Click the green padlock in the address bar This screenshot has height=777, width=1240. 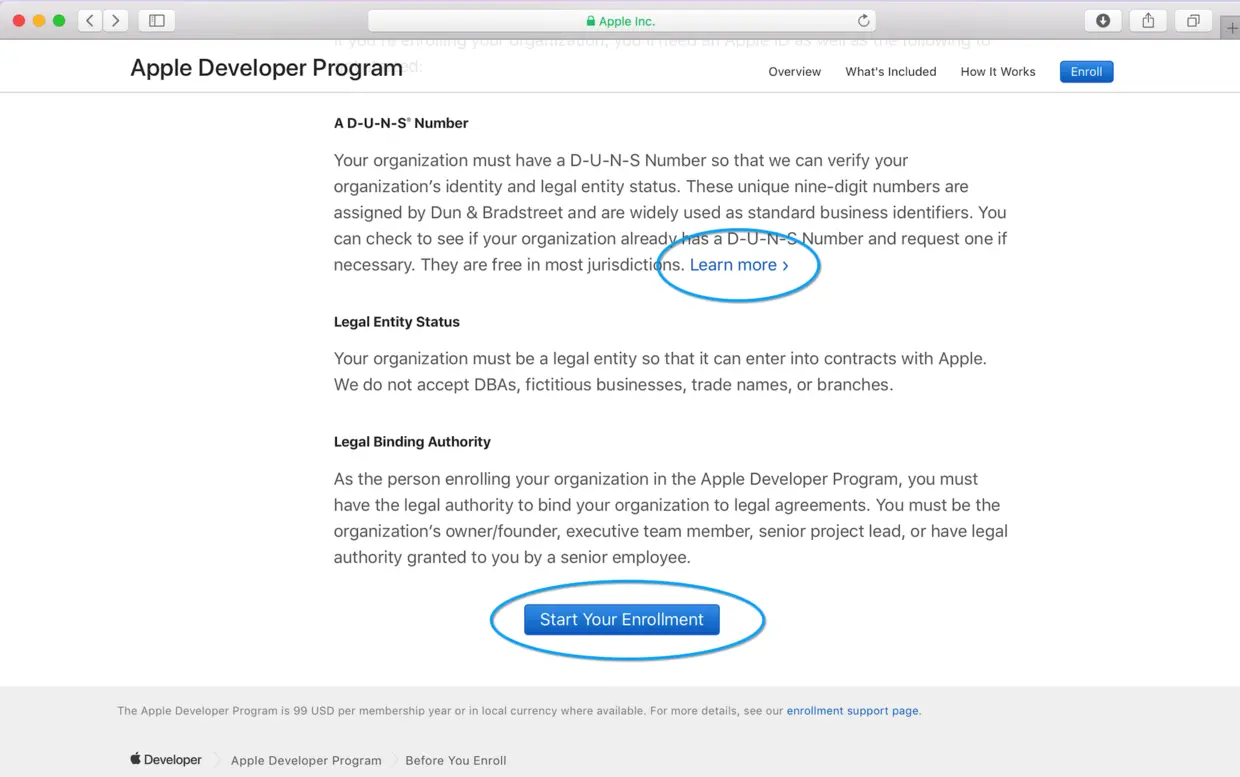point(591,21)
